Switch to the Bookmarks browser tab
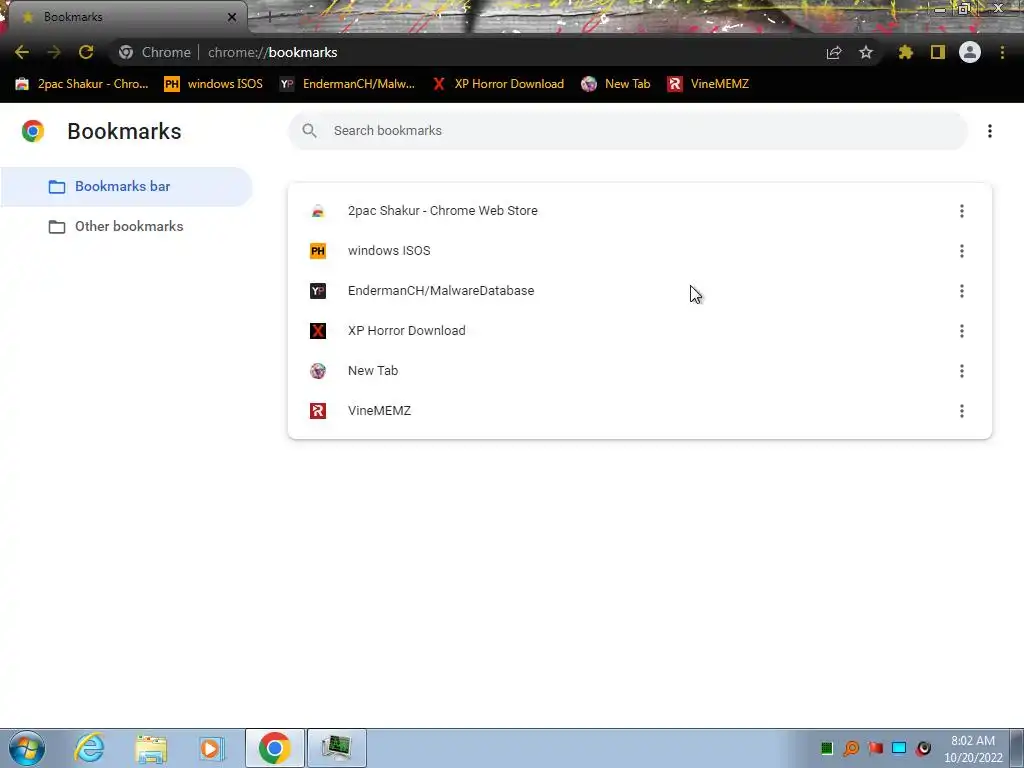This screenshot has height=768, width=1024. (129, 17)
